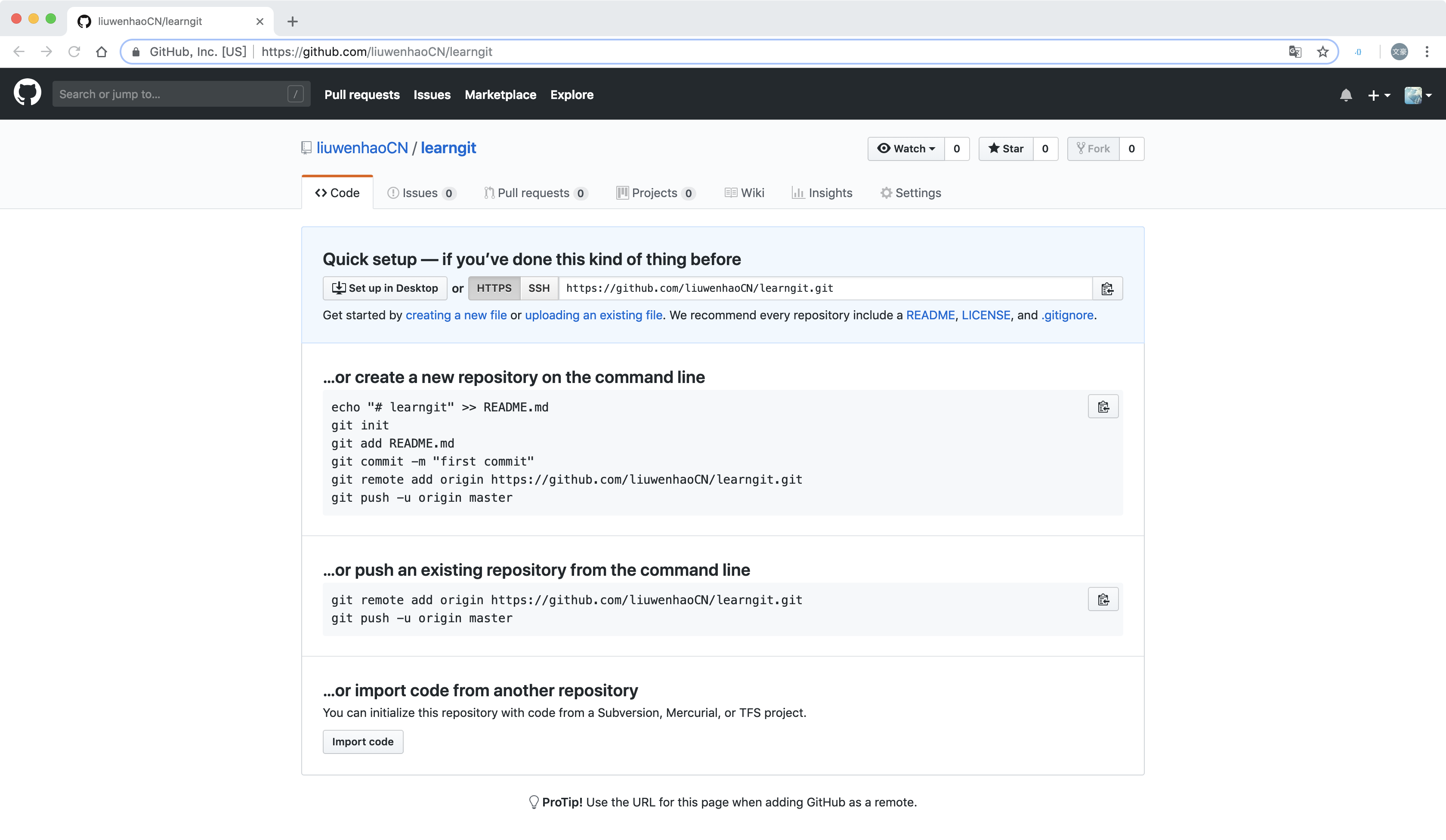The image size is (1446, 840).
Task: Open Chrome three-dot menu
Action: [1427, 52]
